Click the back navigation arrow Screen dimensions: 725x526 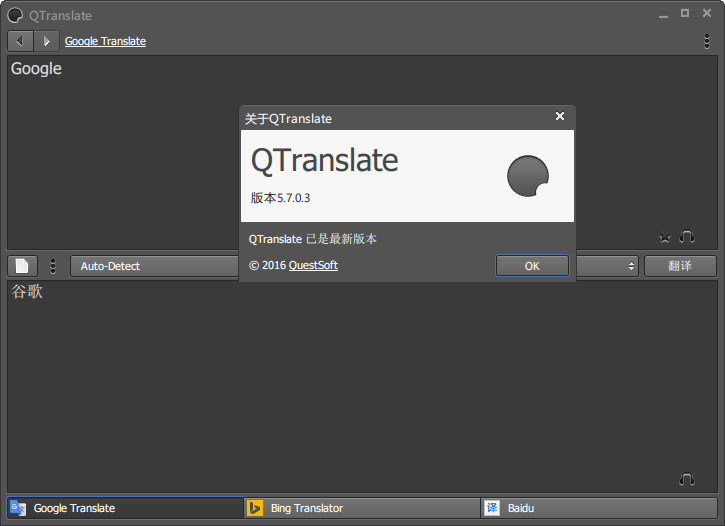[x=20, y=41]
